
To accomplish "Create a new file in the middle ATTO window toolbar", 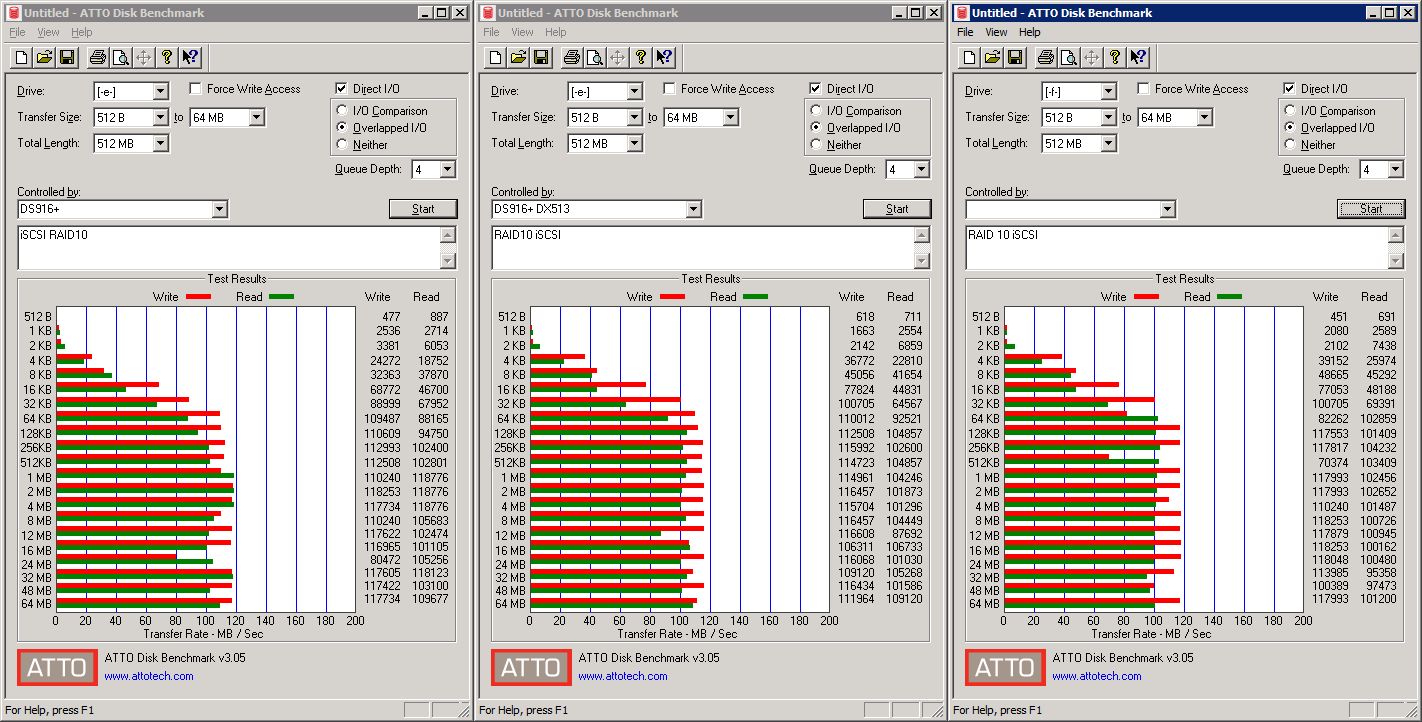I will (495, 57).
